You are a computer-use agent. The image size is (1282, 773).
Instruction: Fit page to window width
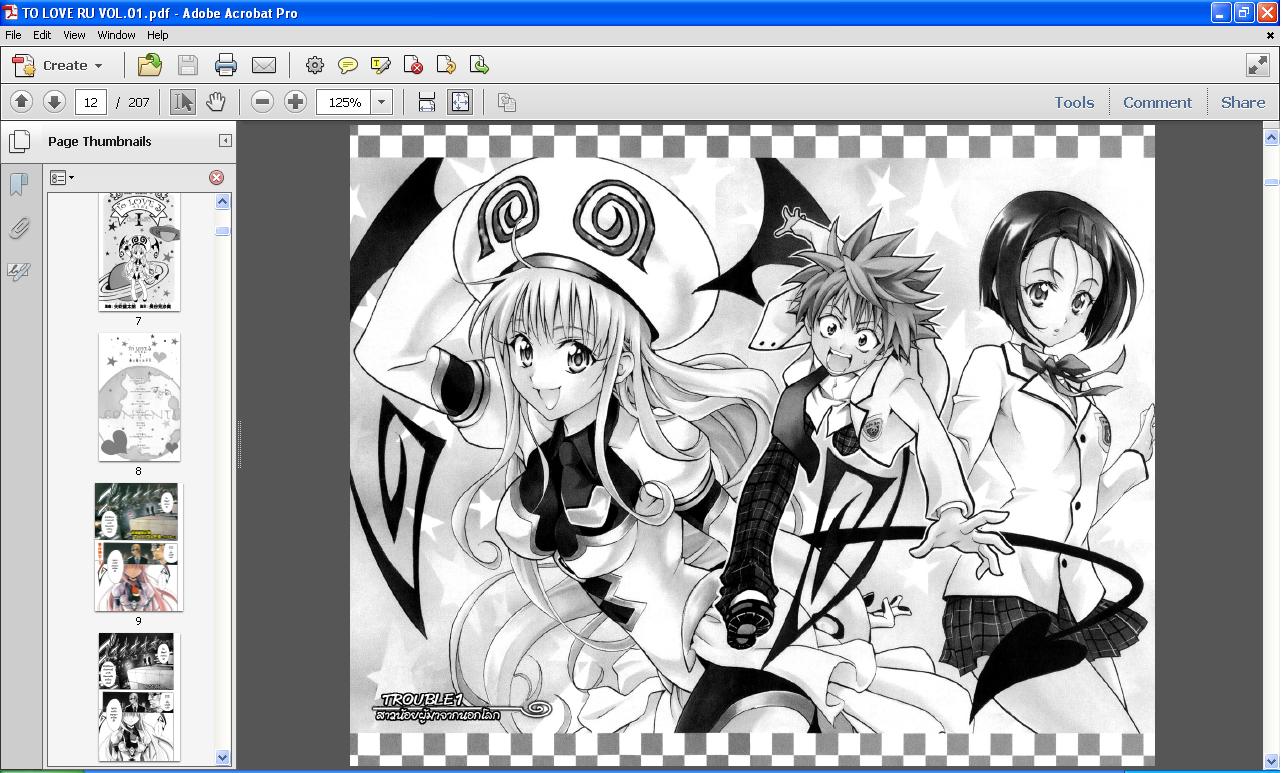[427, 102]
